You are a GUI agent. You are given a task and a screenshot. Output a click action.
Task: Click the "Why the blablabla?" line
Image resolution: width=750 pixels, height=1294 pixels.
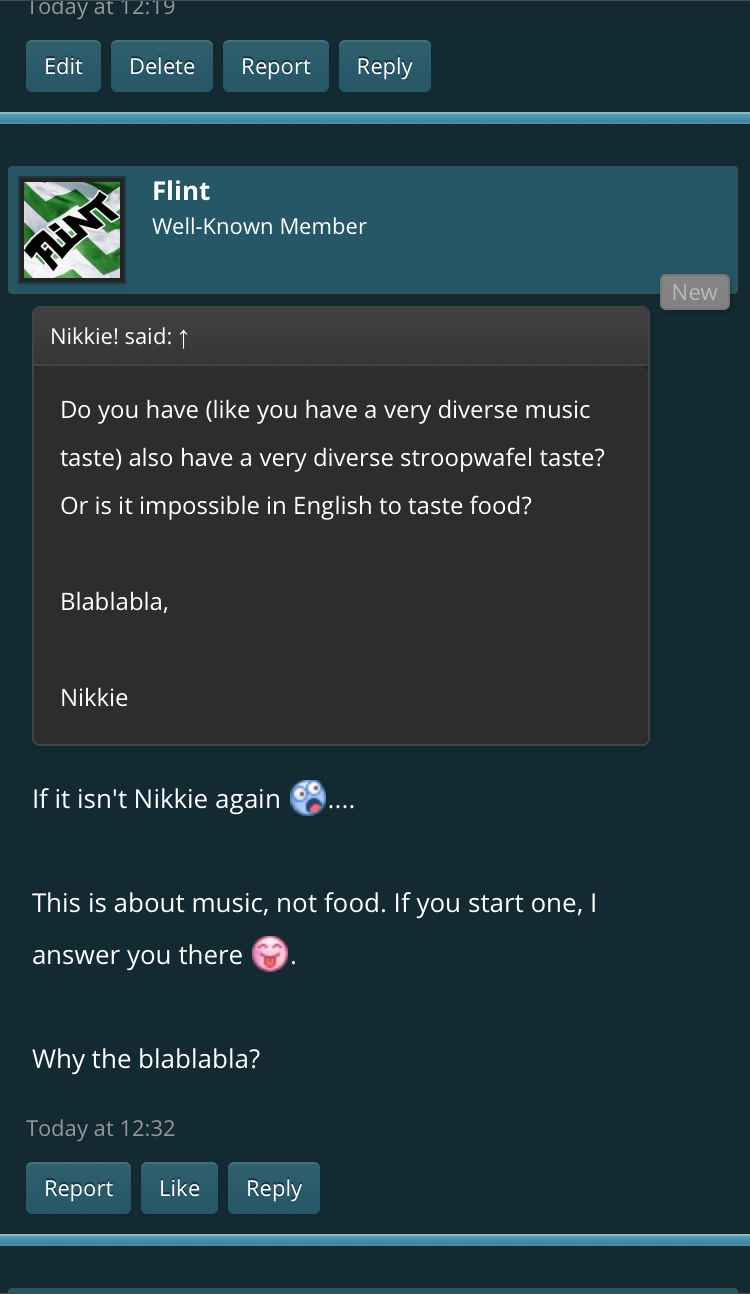146,1058
